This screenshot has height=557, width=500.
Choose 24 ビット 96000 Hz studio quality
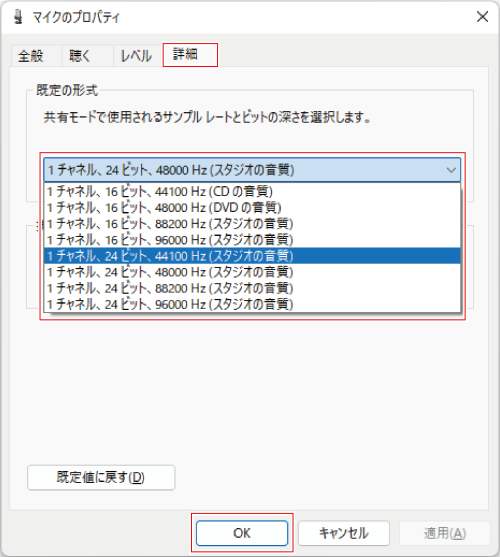pos(252,304)
